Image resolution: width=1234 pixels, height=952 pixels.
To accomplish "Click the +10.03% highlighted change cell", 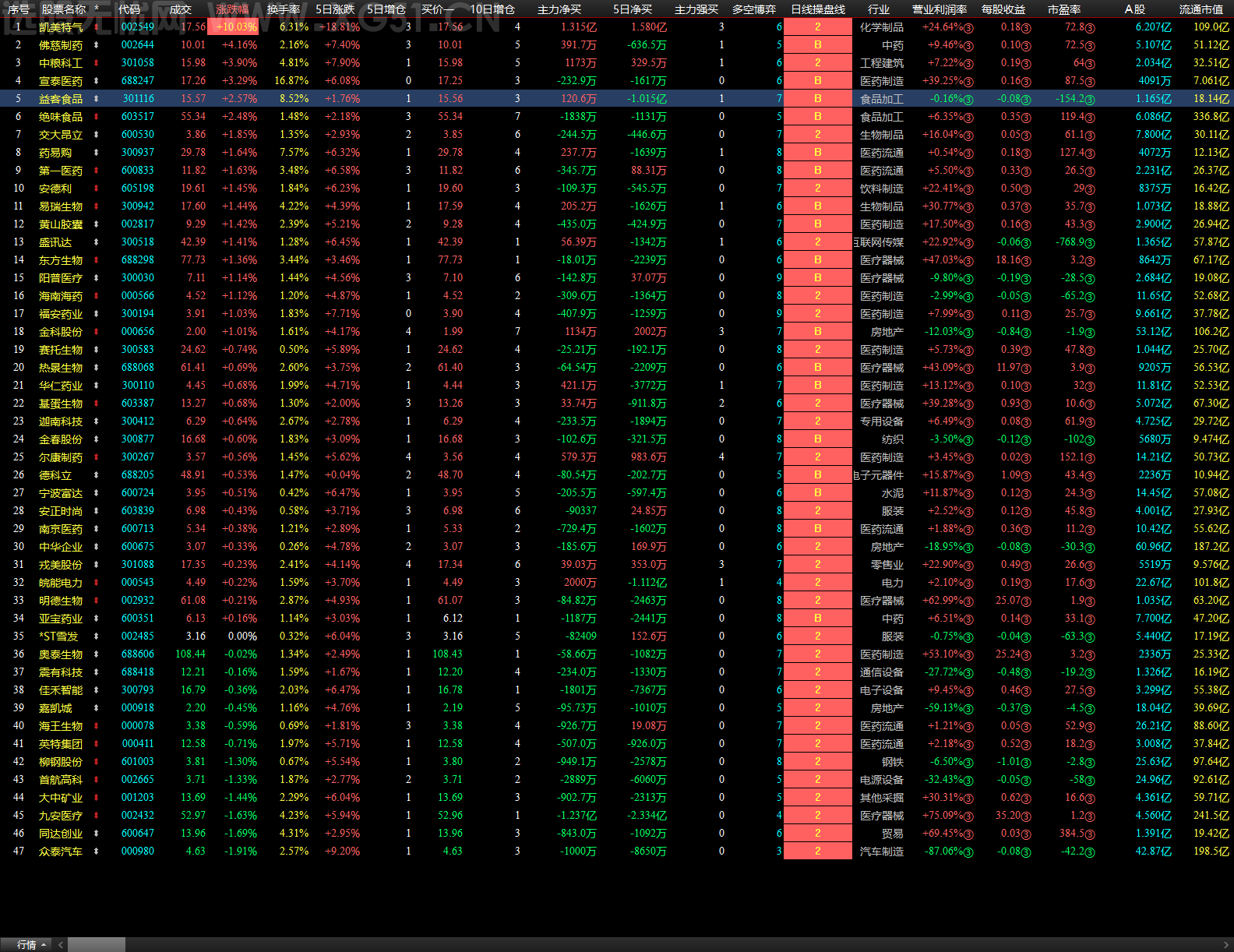I will 233,27.
